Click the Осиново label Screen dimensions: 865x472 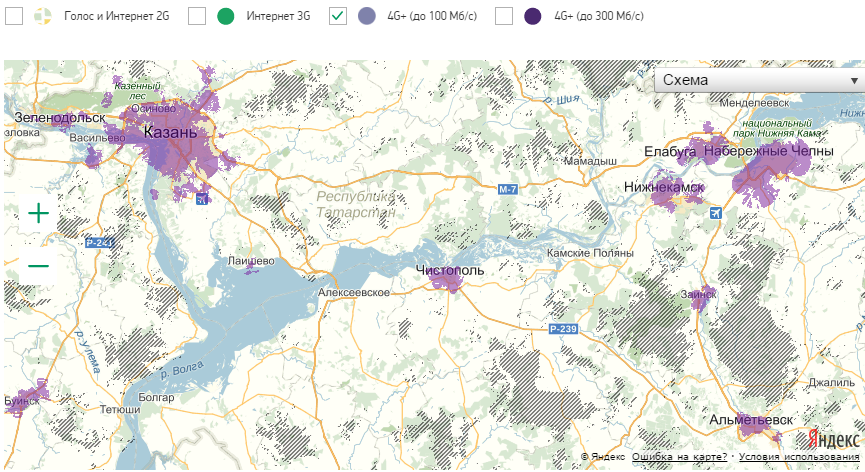tap(154, 108)
